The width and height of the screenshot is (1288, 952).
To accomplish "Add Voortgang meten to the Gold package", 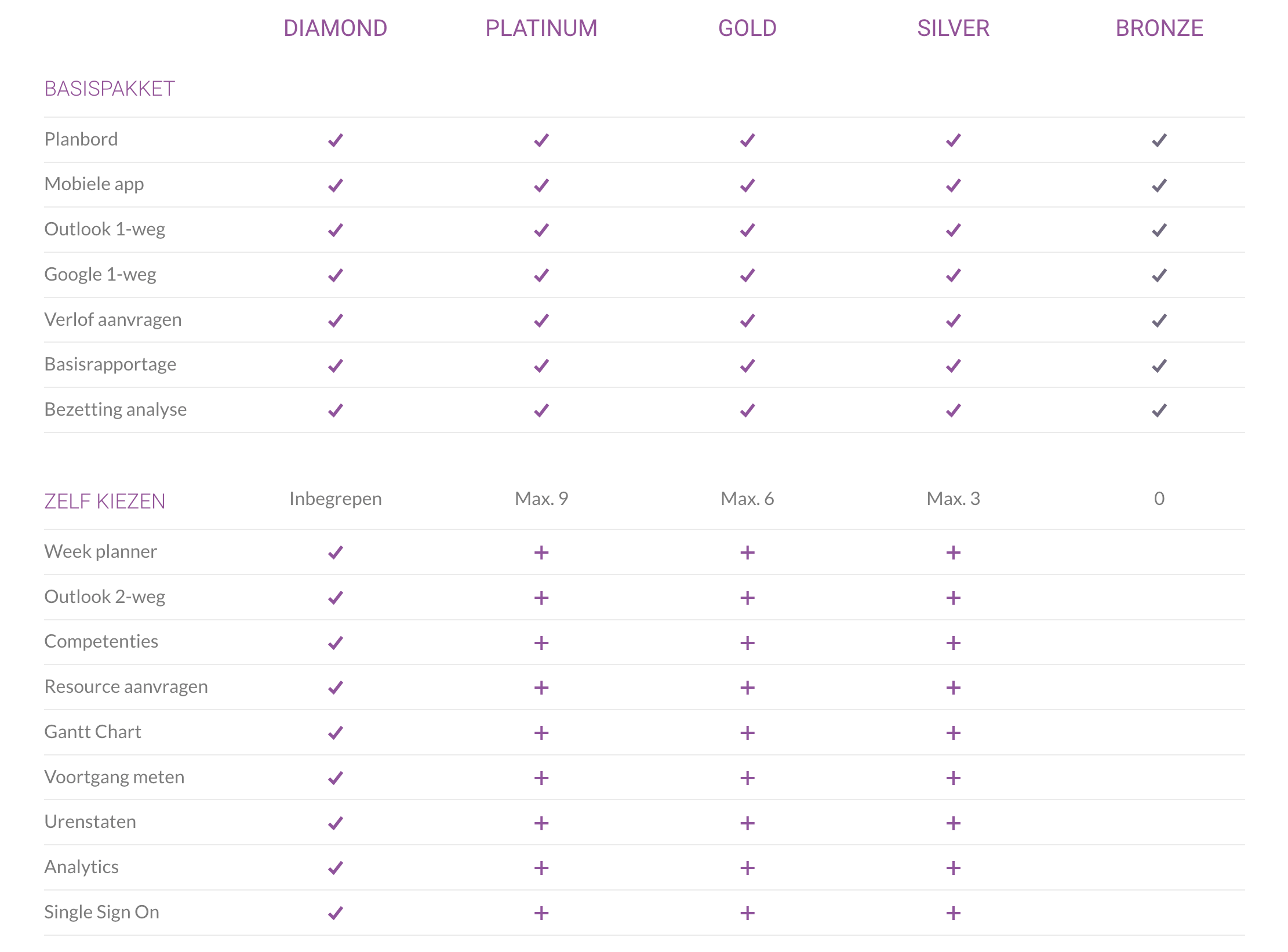I will point(747,778).
